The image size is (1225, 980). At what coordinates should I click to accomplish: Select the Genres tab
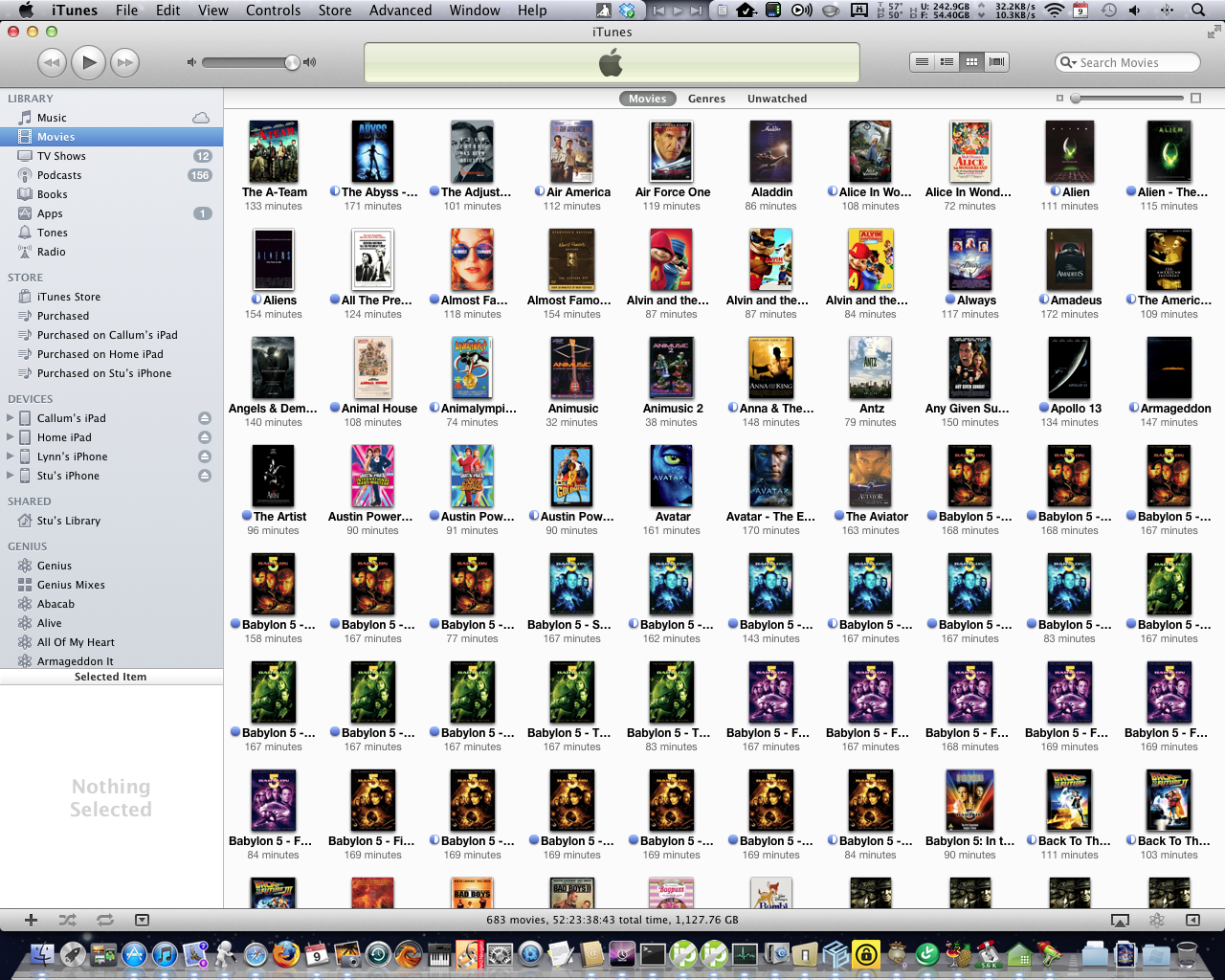(706, 99)
